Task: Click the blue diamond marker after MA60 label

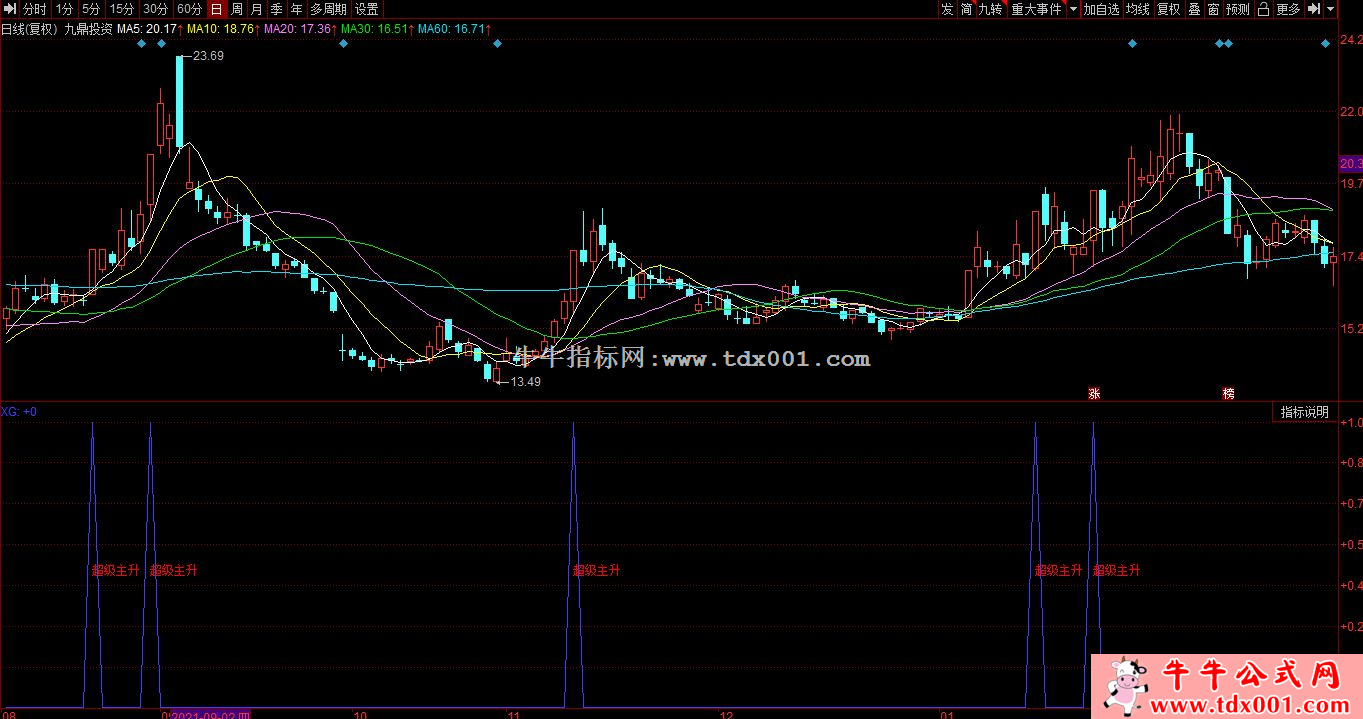Action: (x=497, y=44)
